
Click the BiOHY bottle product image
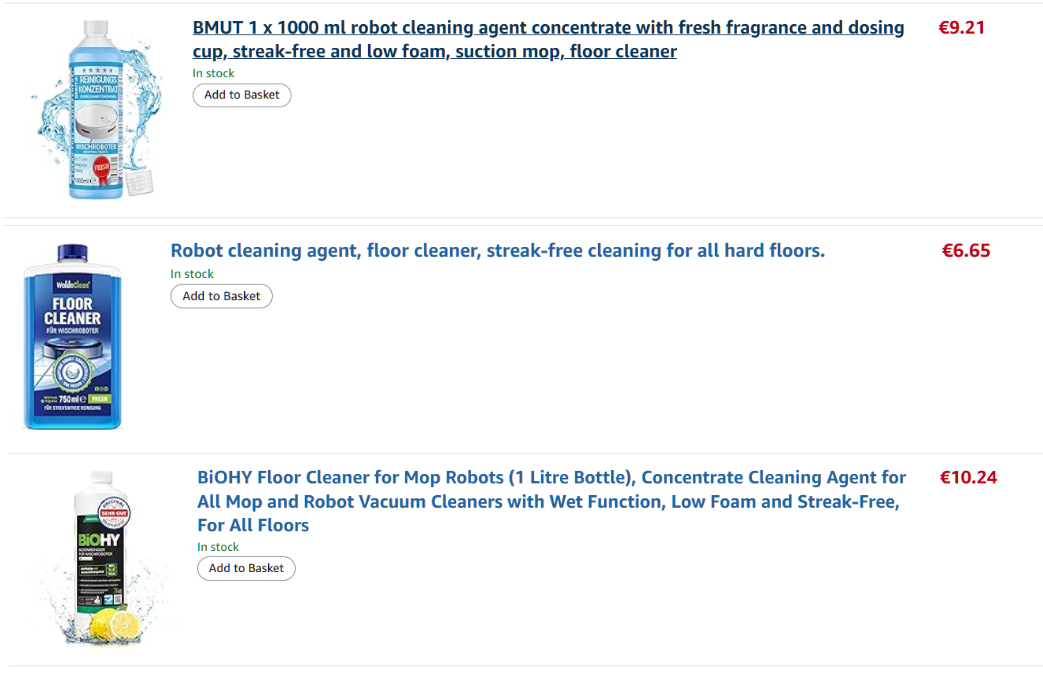[x=100, y=556]
